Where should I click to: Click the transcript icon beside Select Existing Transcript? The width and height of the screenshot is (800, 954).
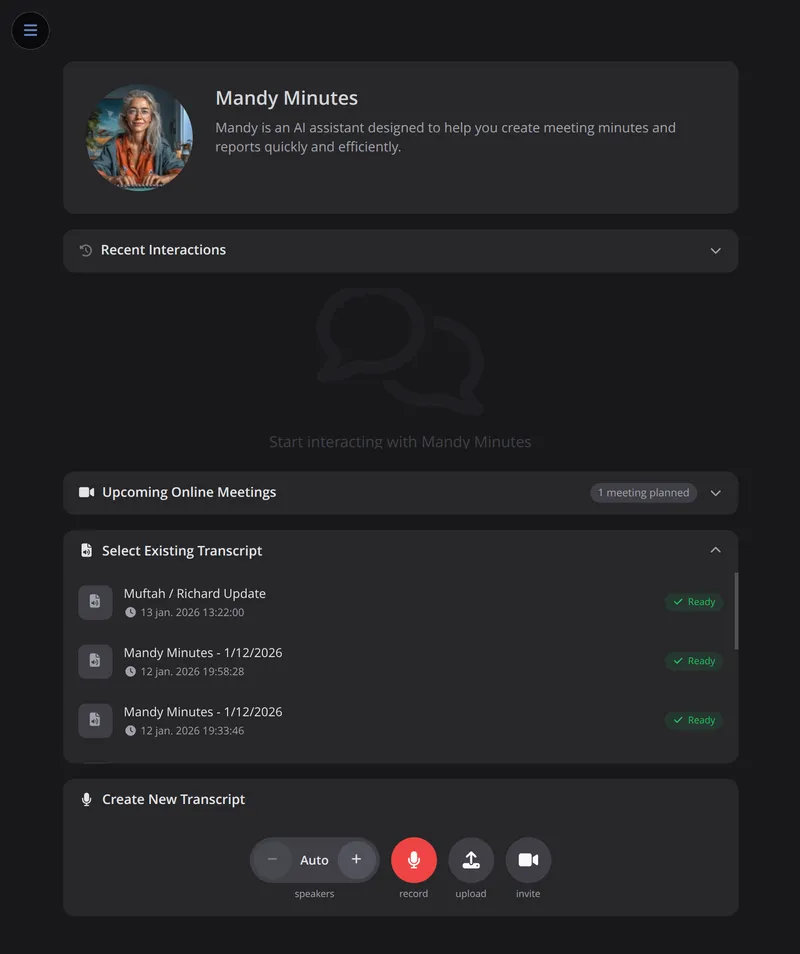85,550
